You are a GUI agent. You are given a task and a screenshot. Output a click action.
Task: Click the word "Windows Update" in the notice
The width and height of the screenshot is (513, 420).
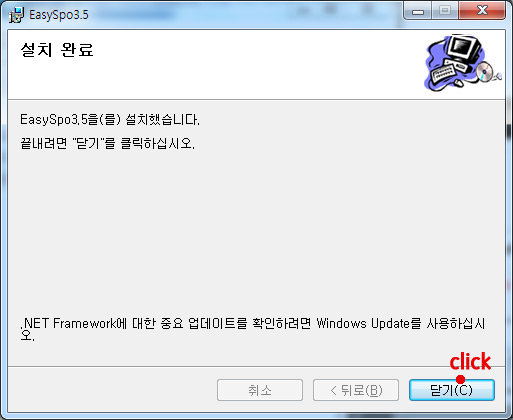363,323
